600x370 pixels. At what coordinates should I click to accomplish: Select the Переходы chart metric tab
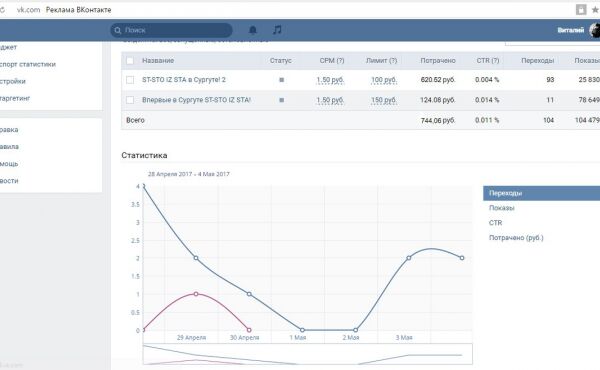pos(541,193)
